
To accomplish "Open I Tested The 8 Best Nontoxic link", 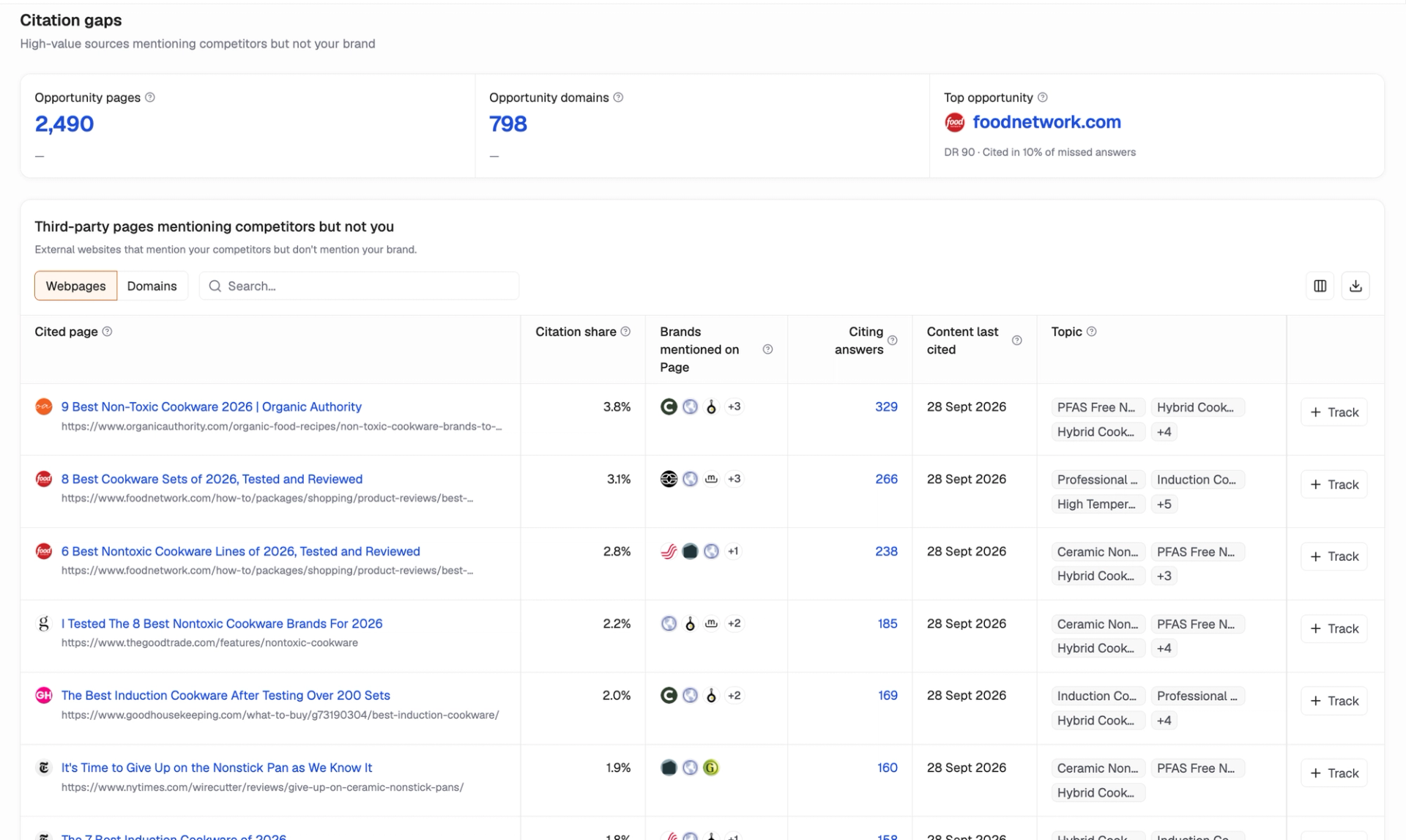I will click(x=222, y=623).
